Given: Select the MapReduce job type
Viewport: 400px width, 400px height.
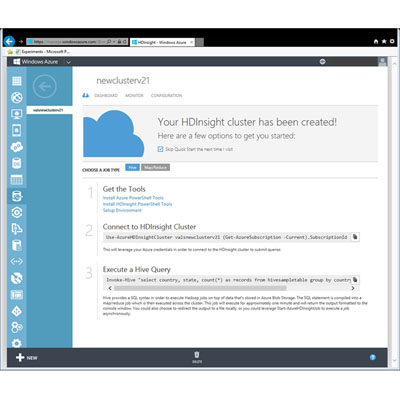Looking at the screenshot, I should pyautogui.click(x=155, y=167).
